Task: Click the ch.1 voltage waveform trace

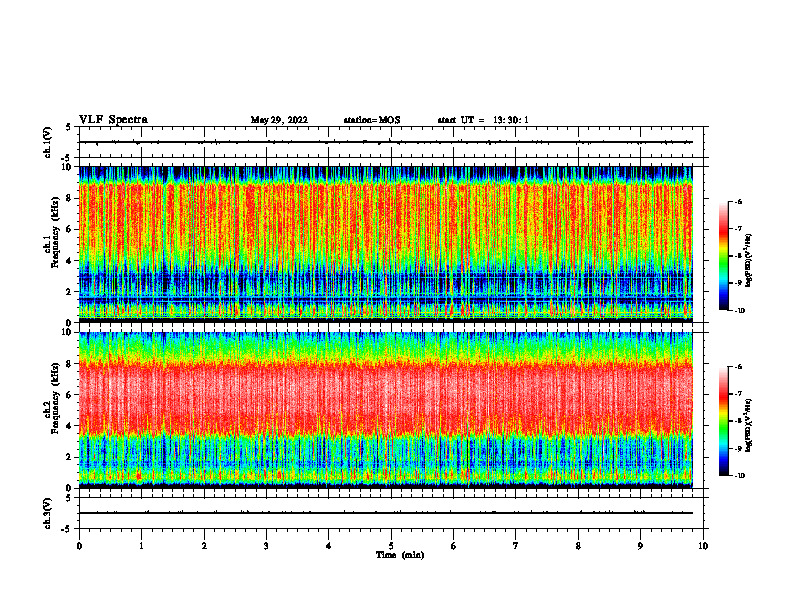Action: 385,142
